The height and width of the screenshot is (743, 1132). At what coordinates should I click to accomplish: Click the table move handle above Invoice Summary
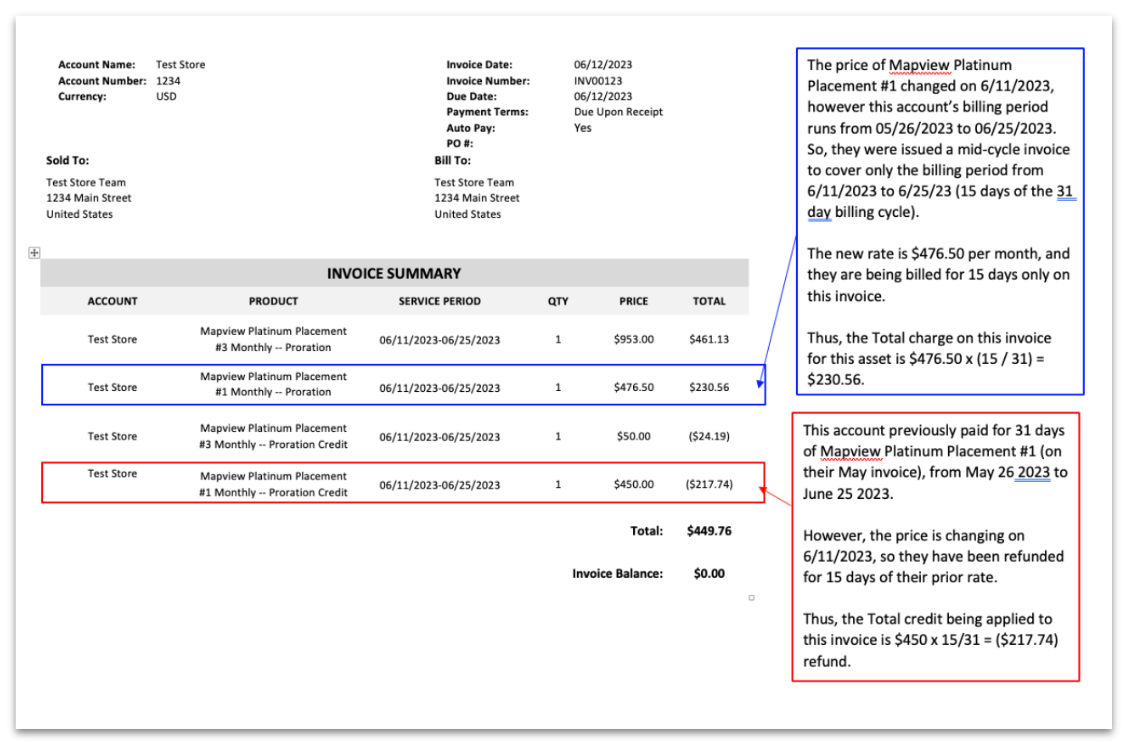[x=34, y=253]
